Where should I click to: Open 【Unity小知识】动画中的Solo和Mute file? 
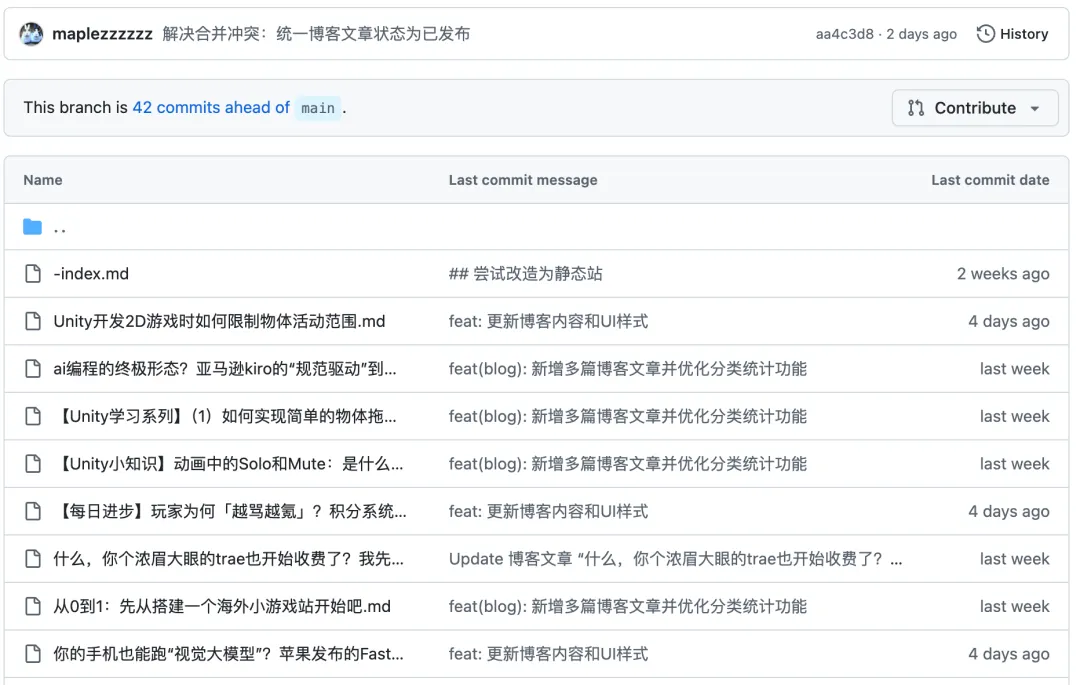(x=228, y=464)
